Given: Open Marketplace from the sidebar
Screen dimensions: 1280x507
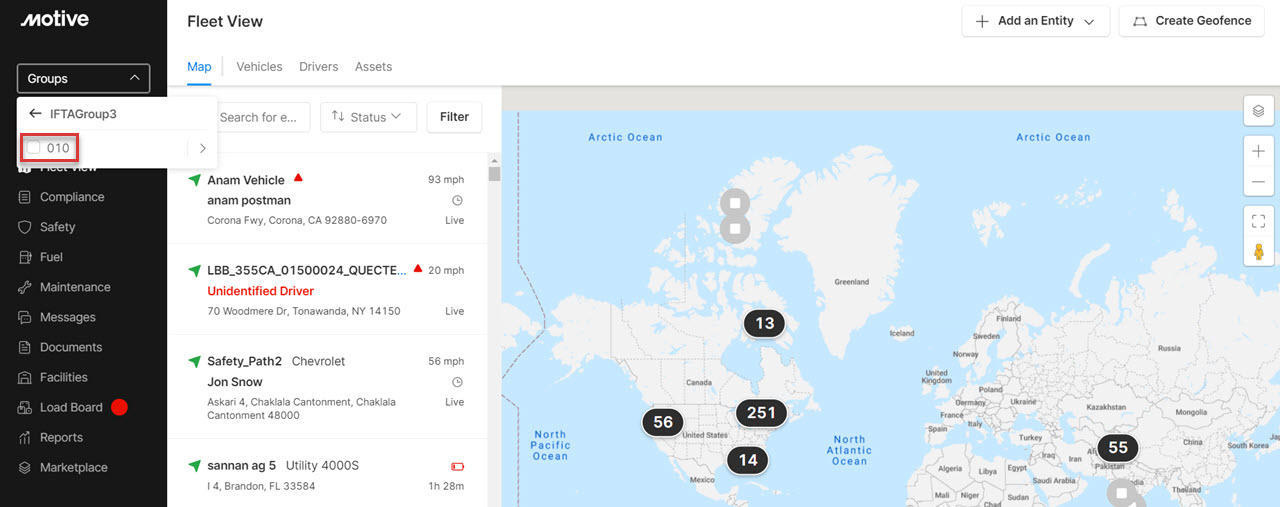Looking at the screenshot, I should point(73,467).
